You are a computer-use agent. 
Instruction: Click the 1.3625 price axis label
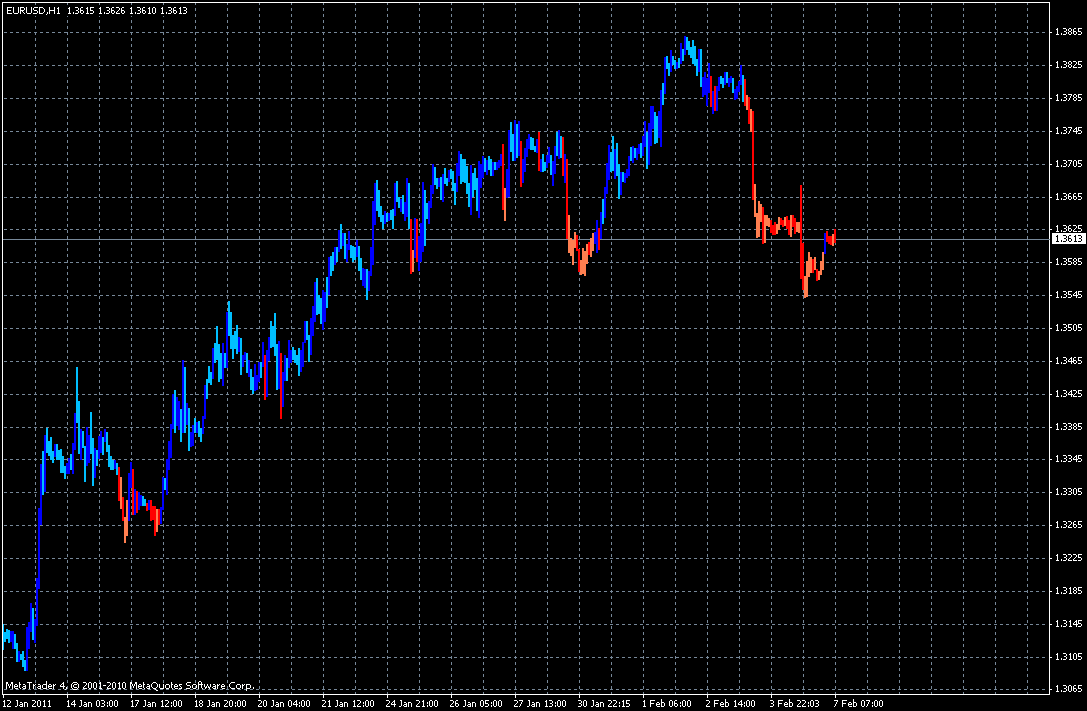pos(1068,228)
